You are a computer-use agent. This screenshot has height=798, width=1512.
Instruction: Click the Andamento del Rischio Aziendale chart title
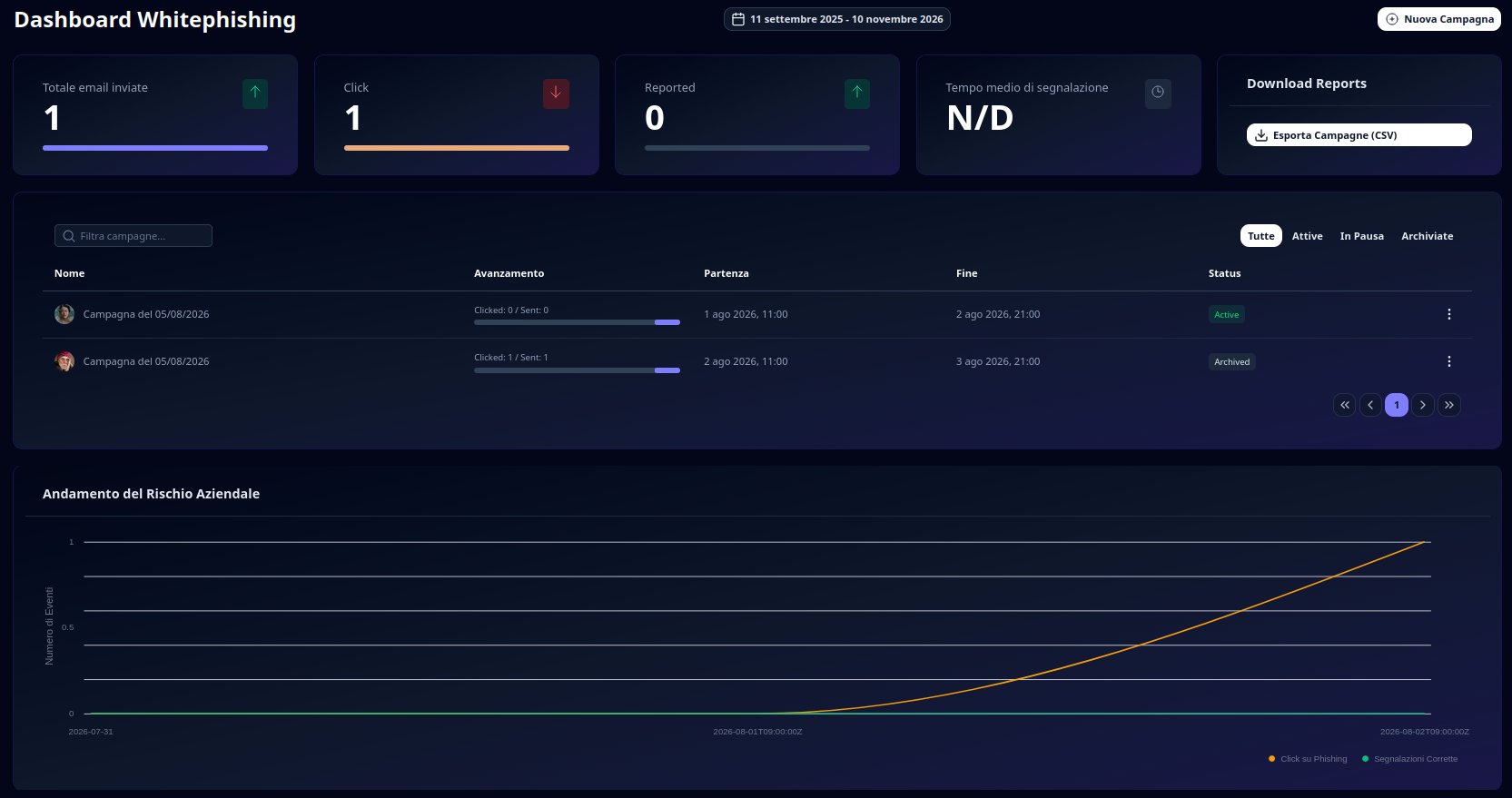(x=151, y=494)
